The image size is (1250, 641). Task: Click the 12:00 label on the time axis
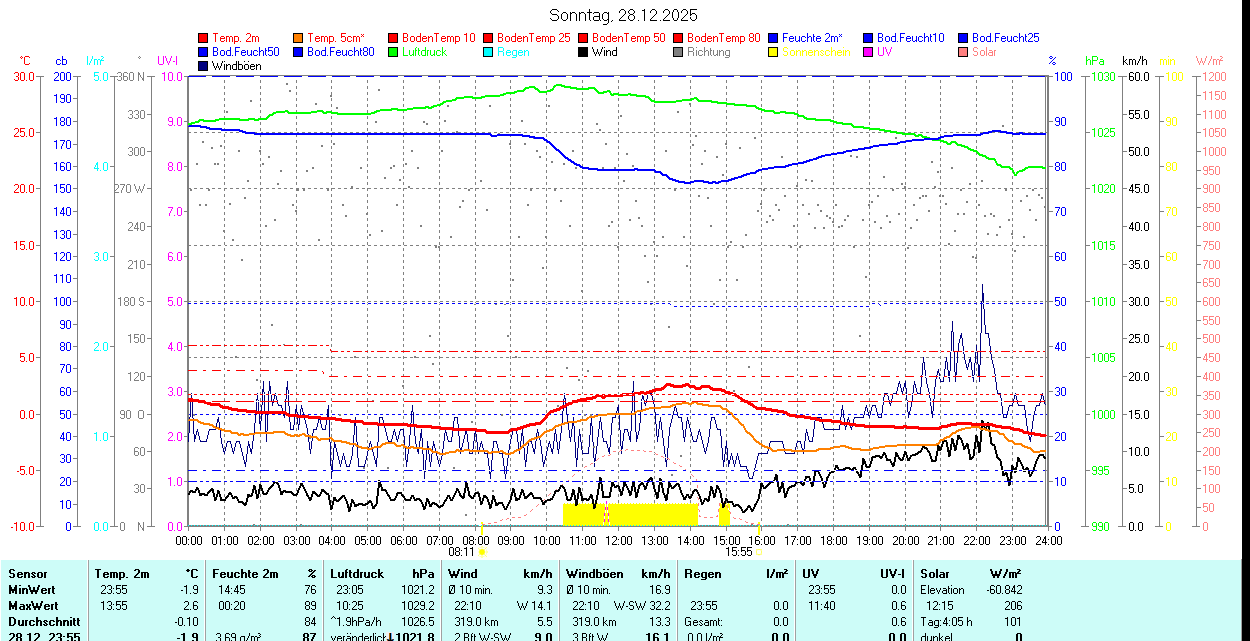point(619,540)
